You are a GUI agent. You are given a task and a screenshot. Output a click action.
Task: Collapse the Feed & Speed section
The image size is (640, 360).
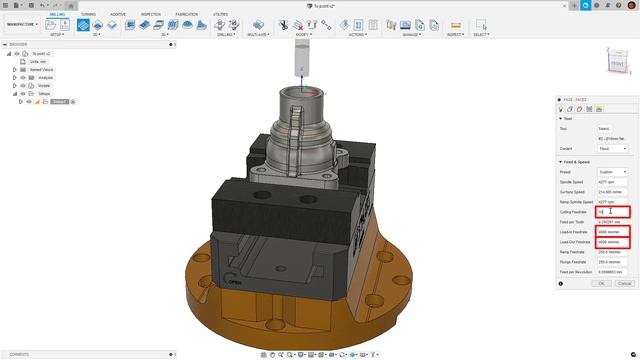point(560,162)
